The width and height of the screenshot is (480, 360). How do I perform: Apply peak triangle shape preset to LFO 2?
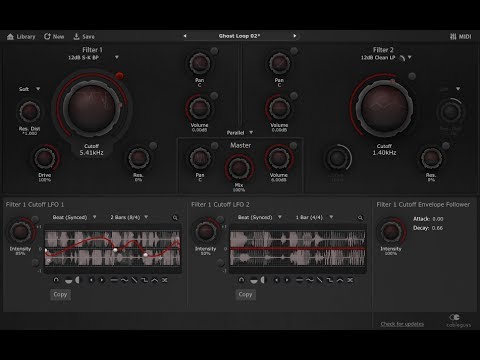click(x=340, y=280)
